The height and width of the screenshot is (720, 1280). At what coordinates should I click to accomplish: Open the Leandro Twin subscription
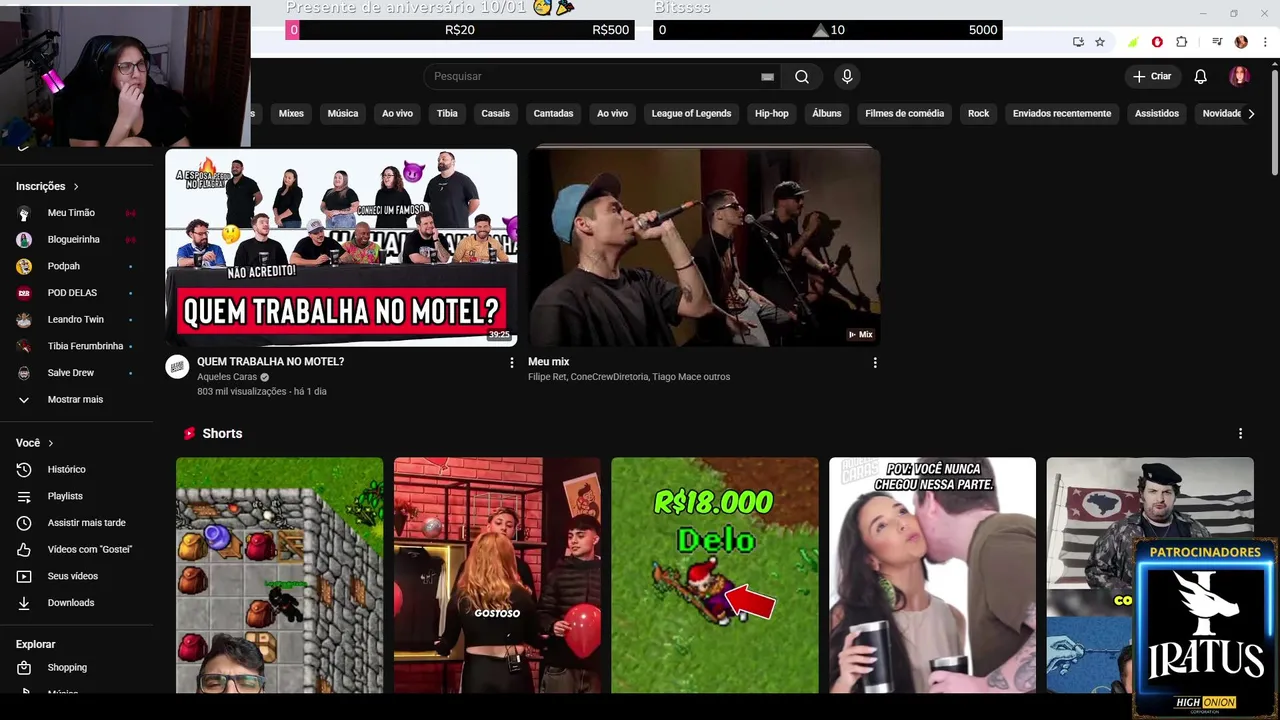[x=77, y=319]
